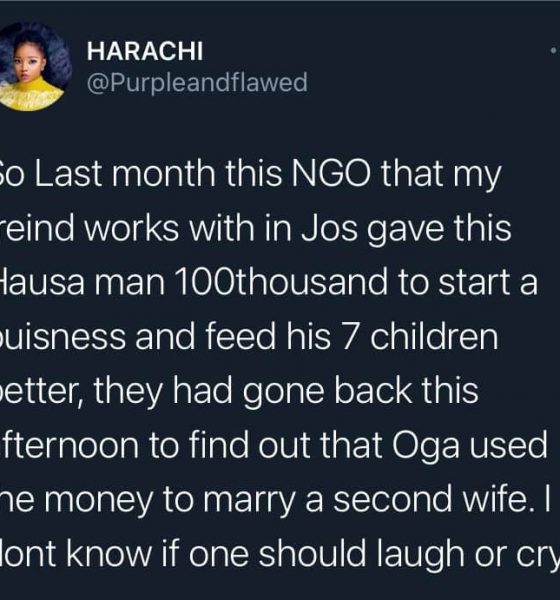
Task: Open HARACHI's profile picture
Action: (35, 67)
